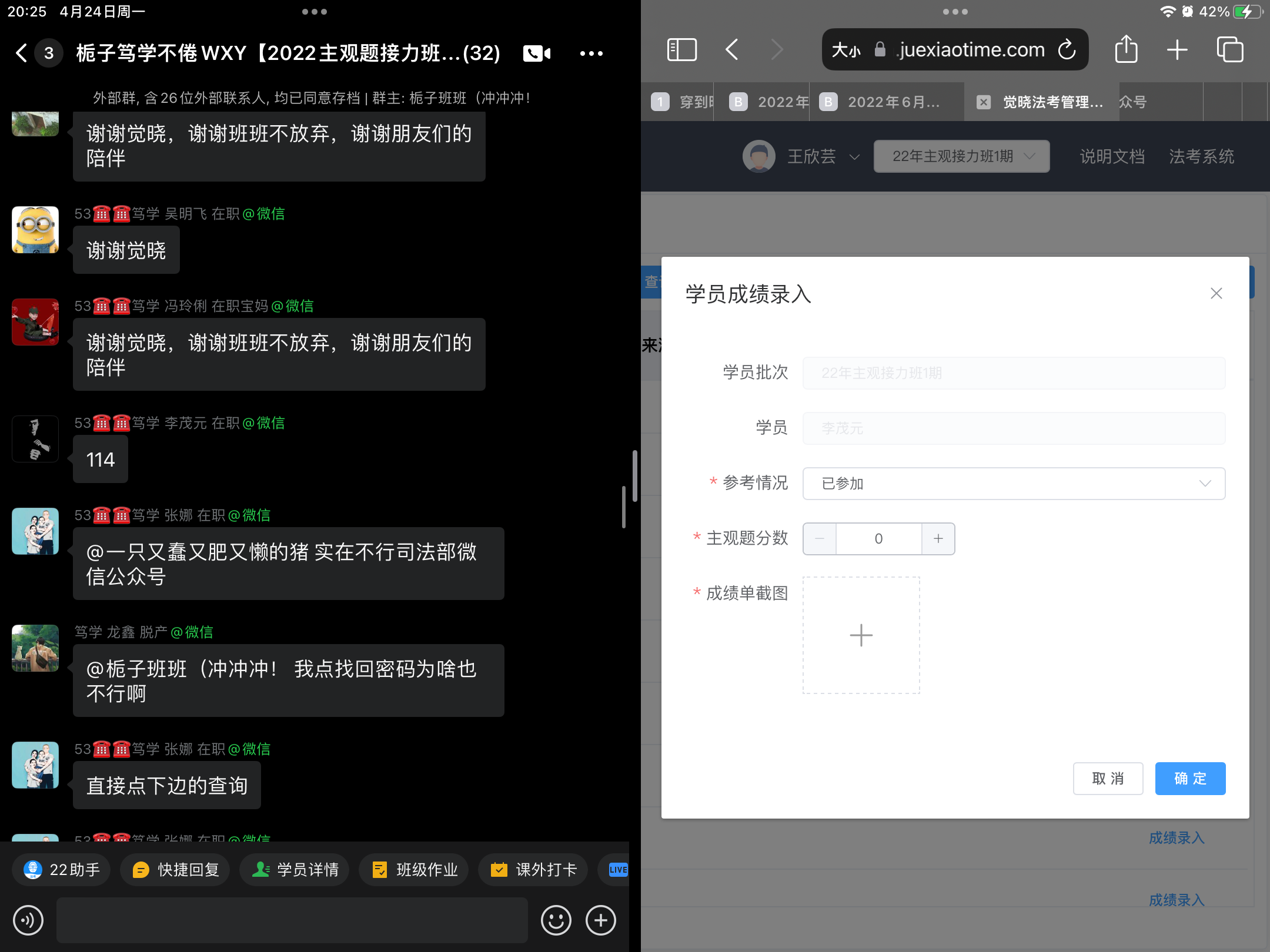
Task: Open 说明文档 link
Action: coord(1112,156)
